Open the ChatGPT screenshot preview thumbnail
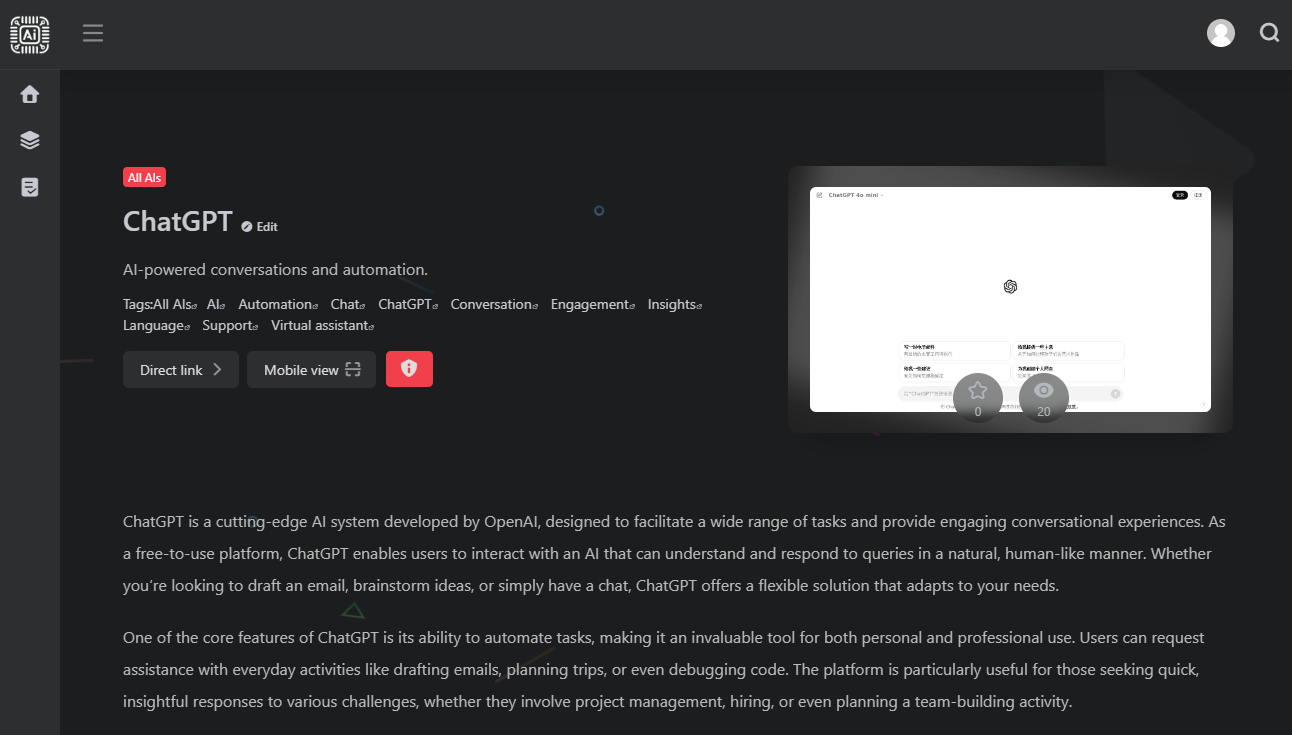 point(1010,299)
